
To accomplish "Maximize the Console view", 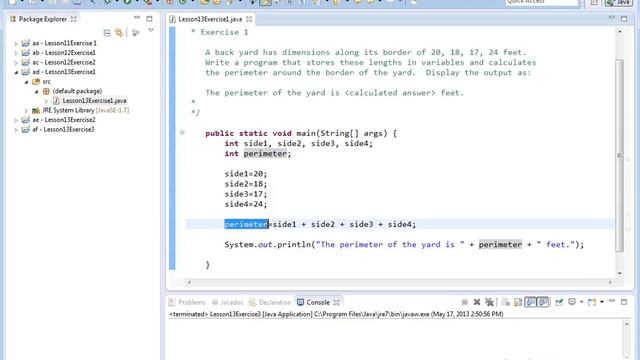I will pos(624,302).
